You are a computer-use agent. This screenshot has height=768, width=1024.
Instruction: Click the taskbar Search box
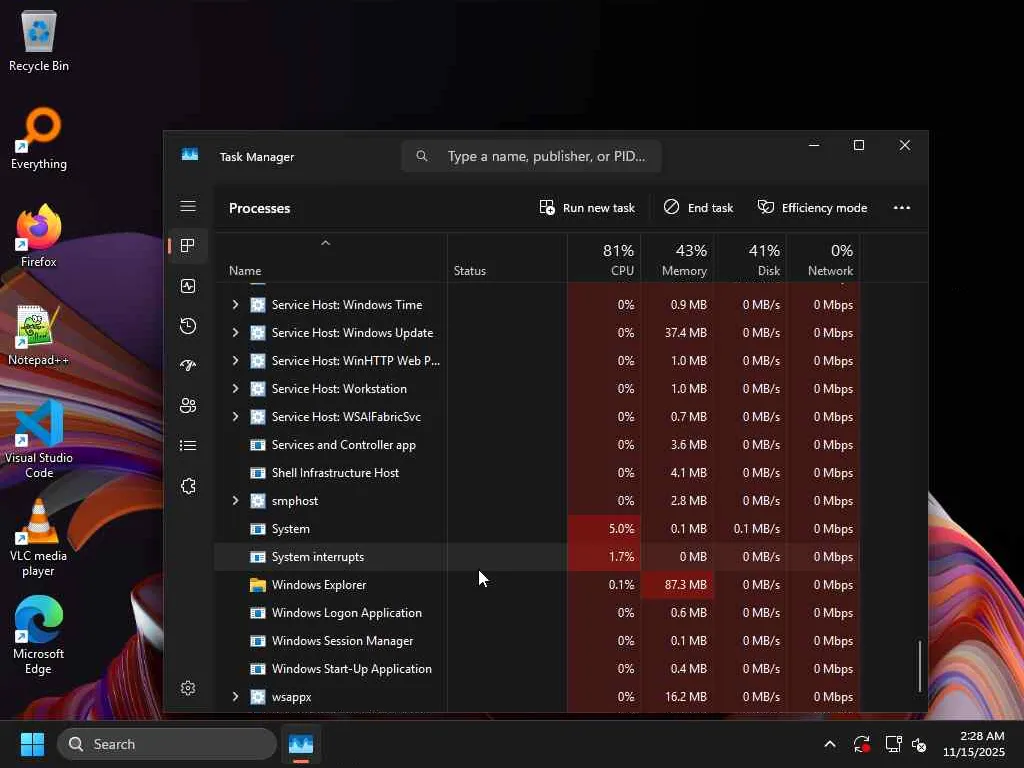tap(167, 744)
